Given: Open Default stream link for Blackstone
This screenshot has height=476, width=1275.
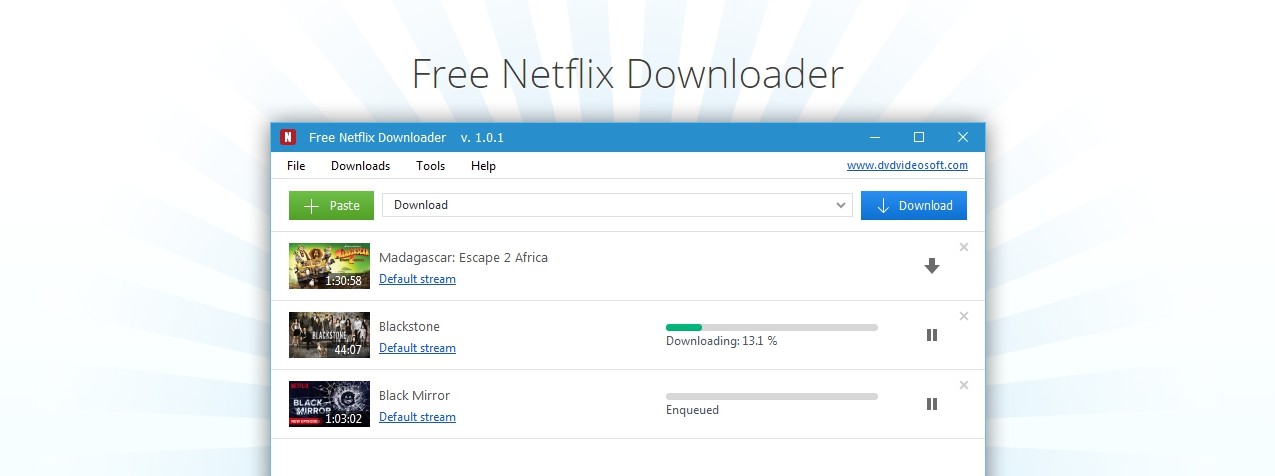Looking at the screenshot, I should tap(417, 348).
